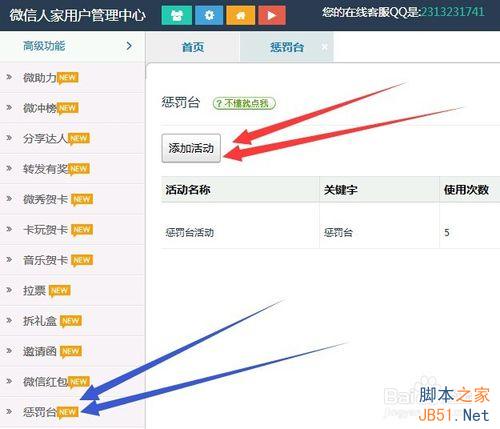Click the double-arrow icon beside 卡玩贺卡

point(9,229)
